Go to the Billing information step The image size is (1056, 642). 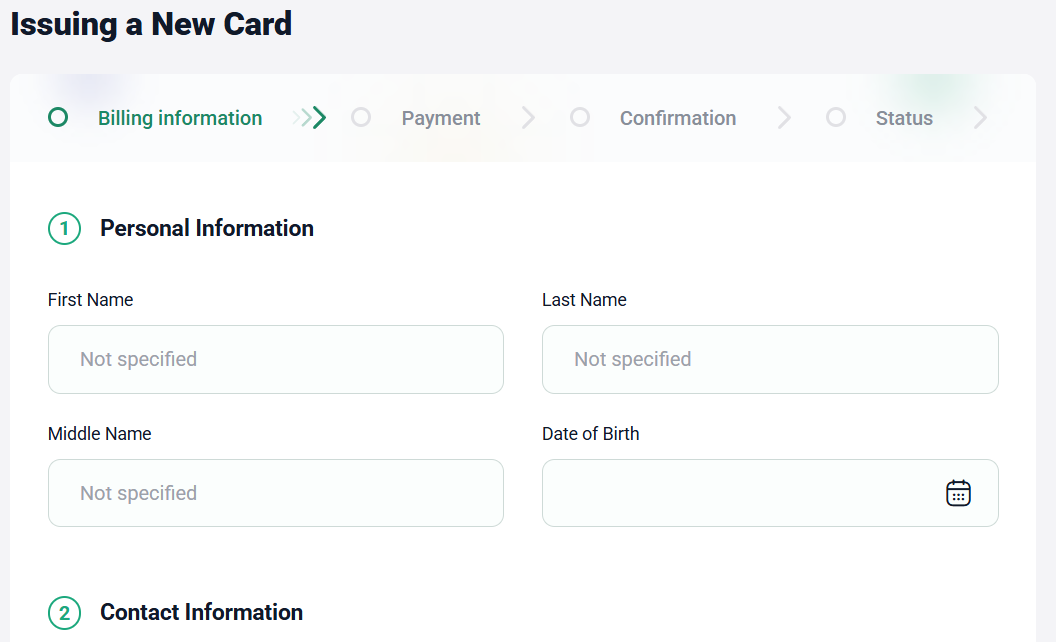coord(180,118)
